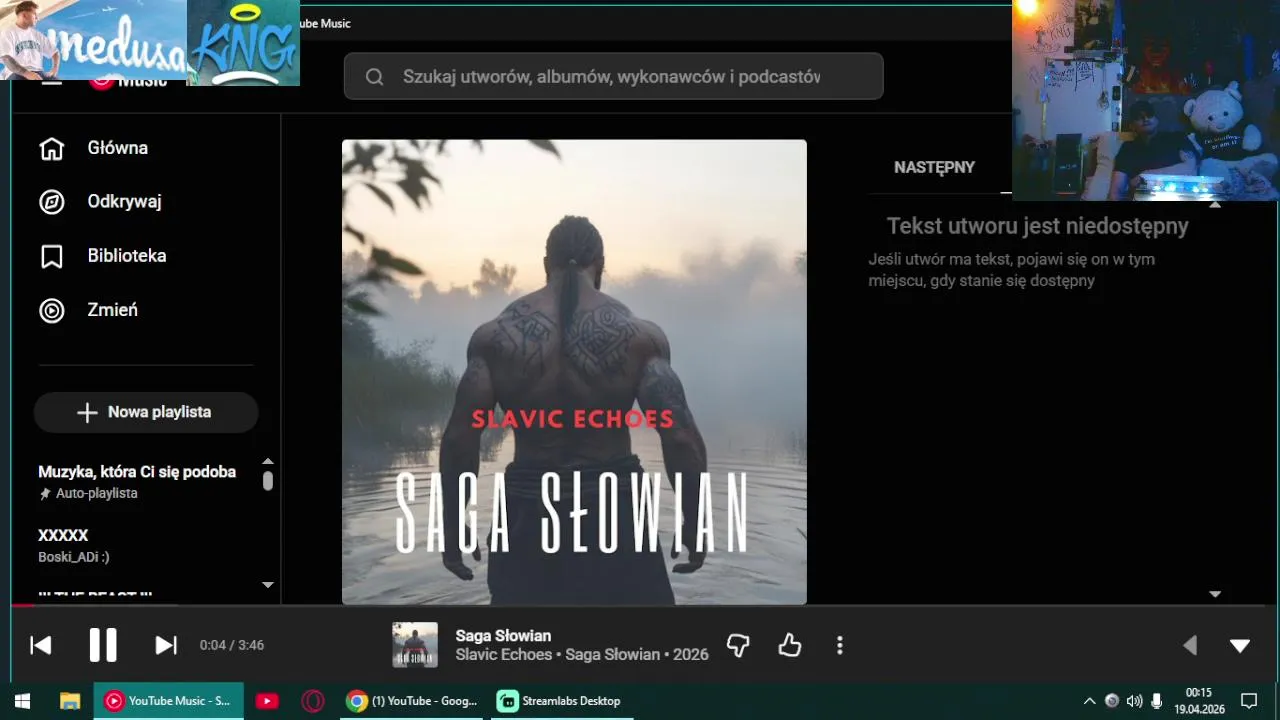Click the microphone tray icon
Image resolution: width=1280 pixels, height=720 pixels.
1157,701
